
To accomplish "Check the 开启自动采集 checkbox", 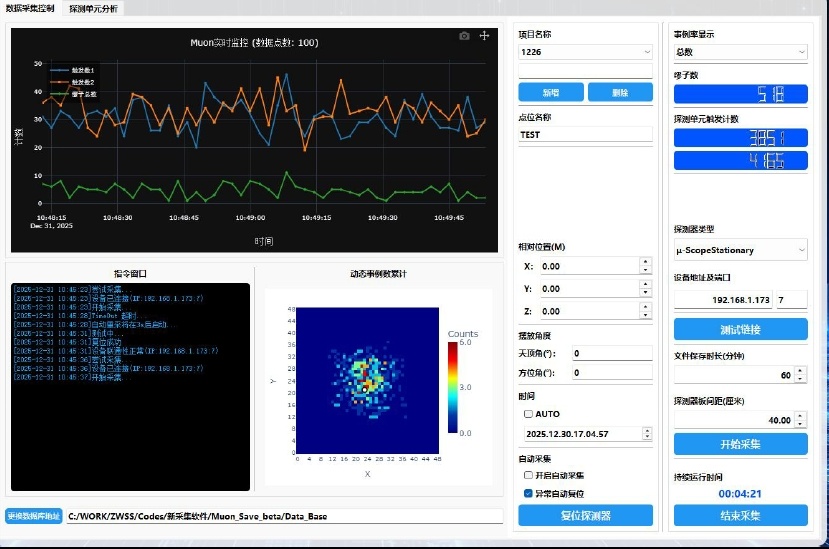I will tap(529, 475).
